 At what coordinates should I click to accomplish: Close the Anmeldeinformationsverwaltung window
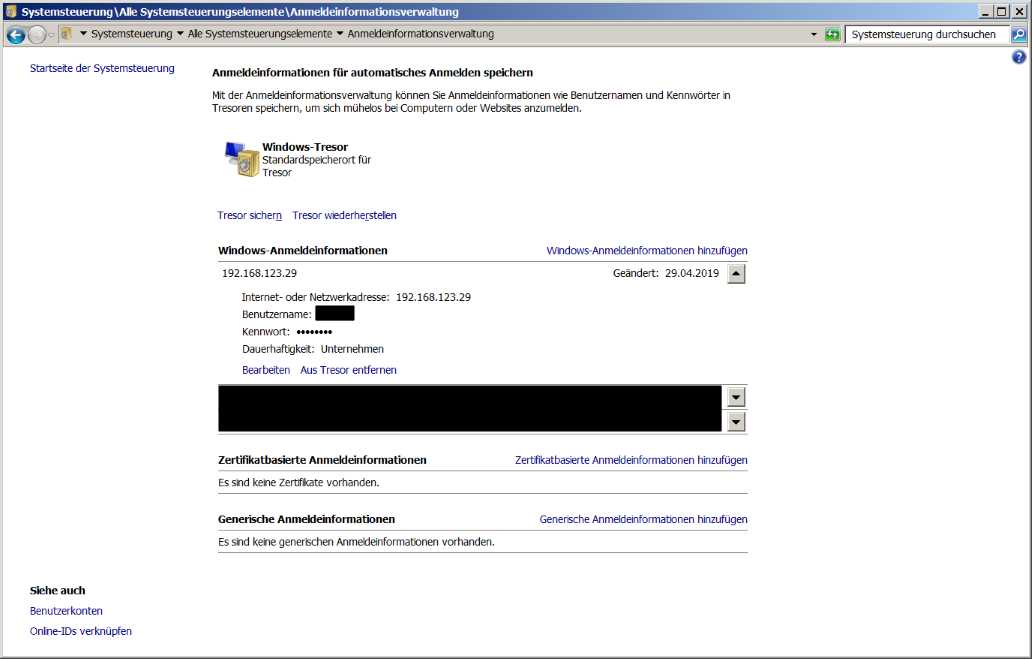tap(1018, 11)
